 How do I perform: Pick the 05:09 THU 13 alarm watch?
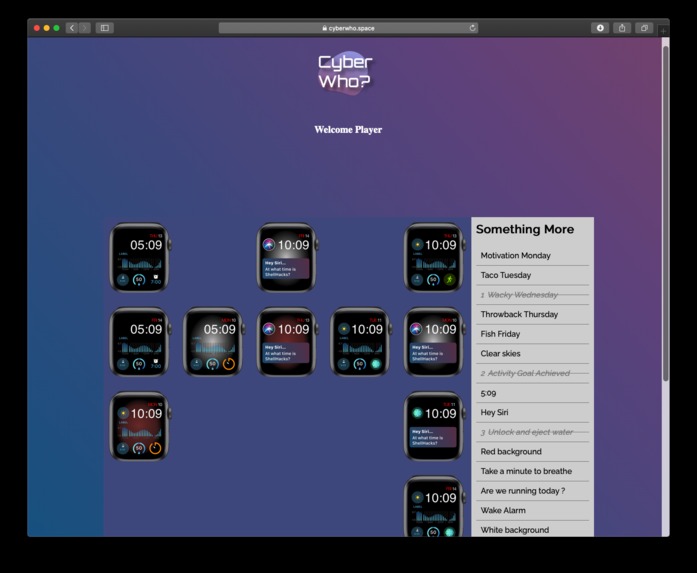[x=140, y=257]
